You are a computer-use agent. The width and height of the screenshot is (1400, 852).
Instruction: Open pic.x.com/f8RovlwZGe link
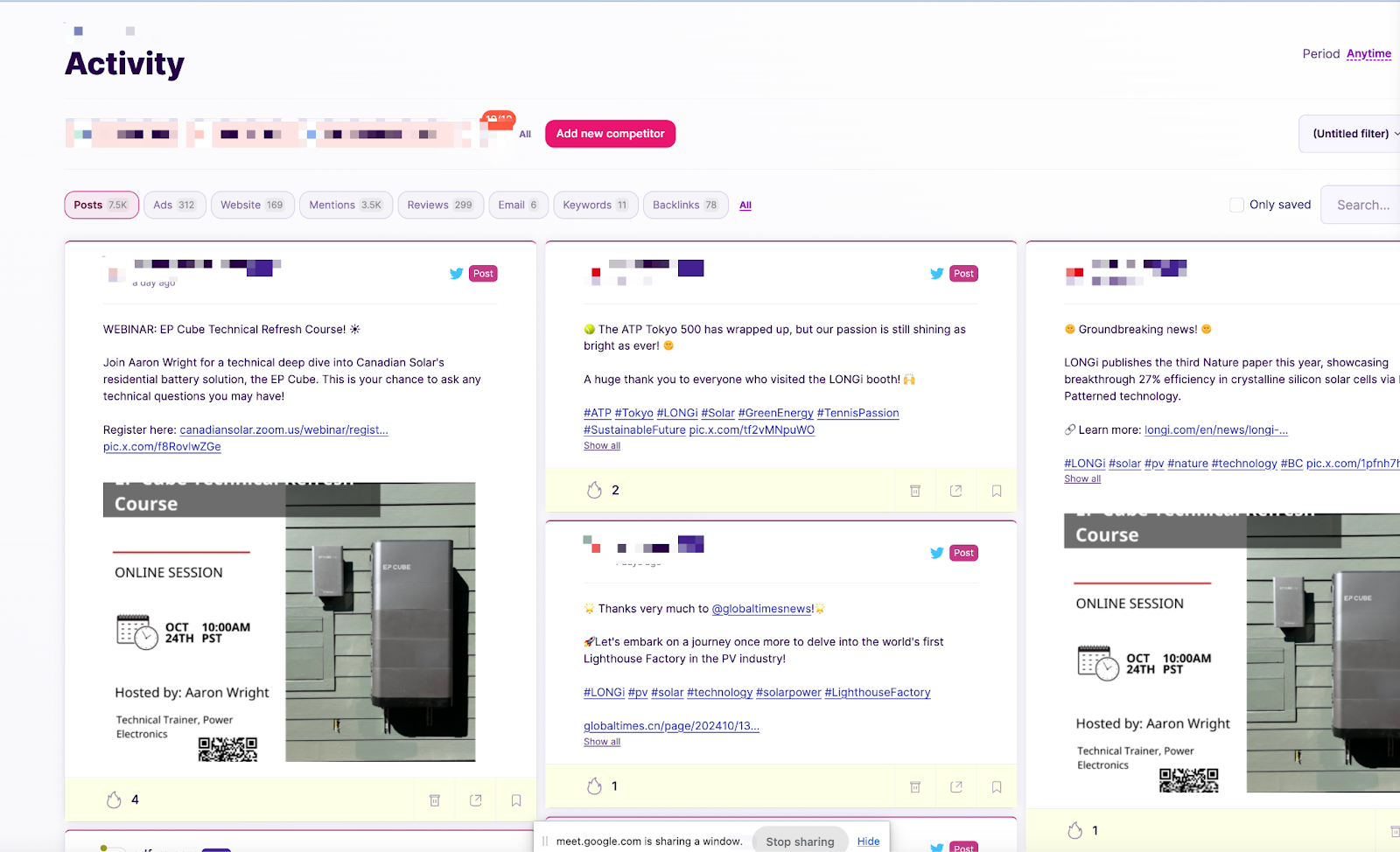coord(162,446)
